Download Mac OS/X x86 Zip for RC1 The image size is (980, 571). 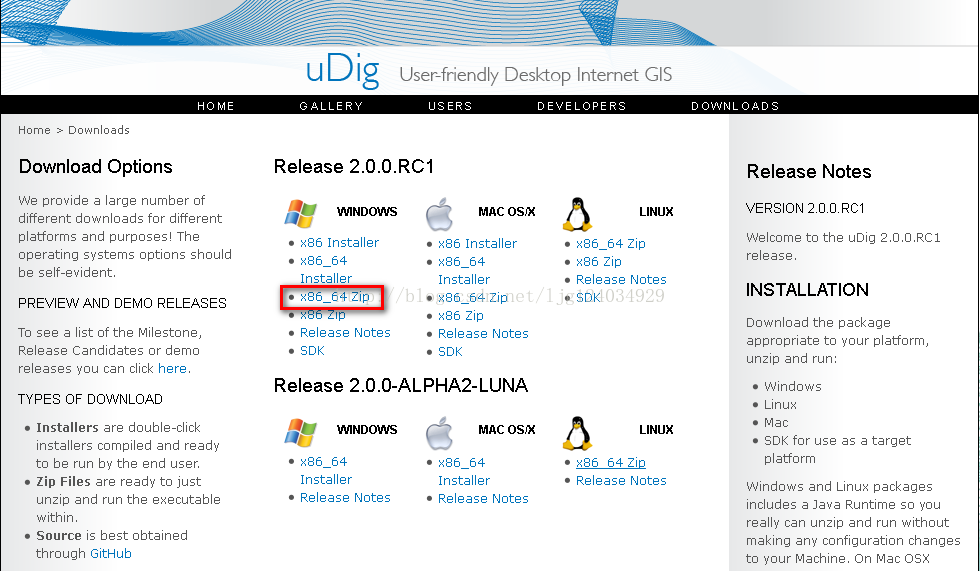[461, 315]
